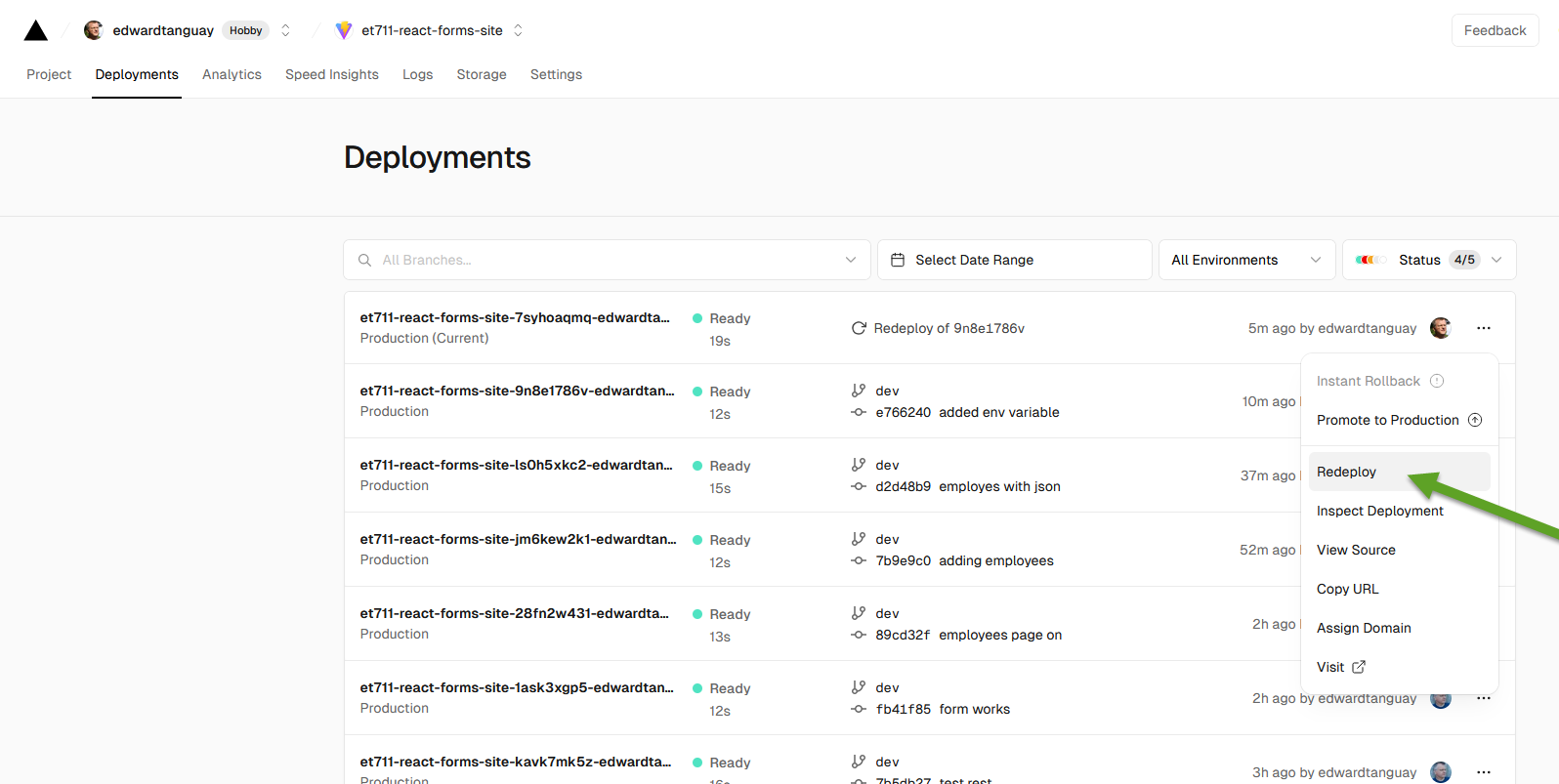Open the three-dot menu for the 5m ago deployment
Image resolution: width=1559 pixels, height=784 pixels.
tap(1484, 328)
